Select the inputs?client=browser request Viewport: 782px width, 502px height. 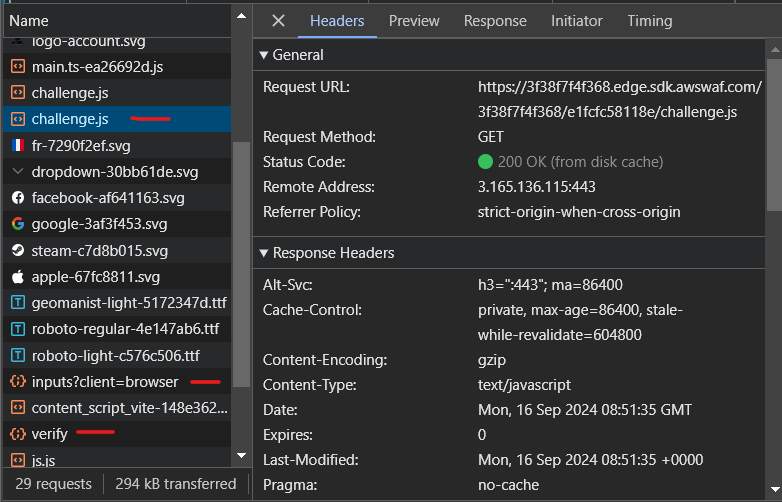(x=117, y=381)
